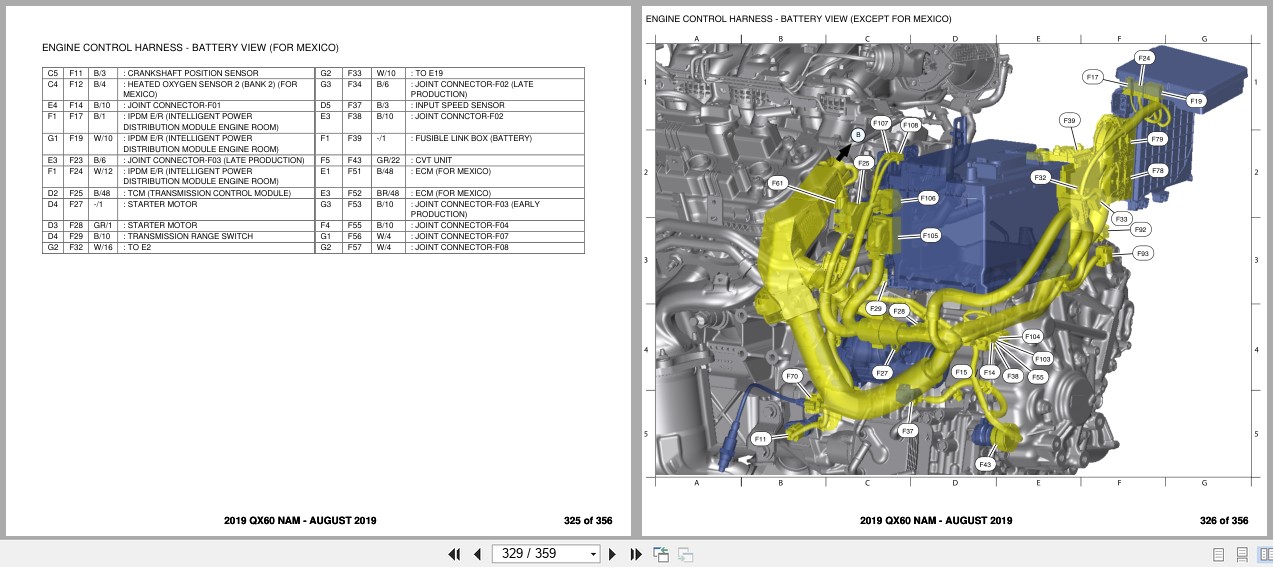Viewport: 1273px width, 567px height.
Task: Click the F14 callout bubble
Action: pyautogui.click(x=990, y=372)
